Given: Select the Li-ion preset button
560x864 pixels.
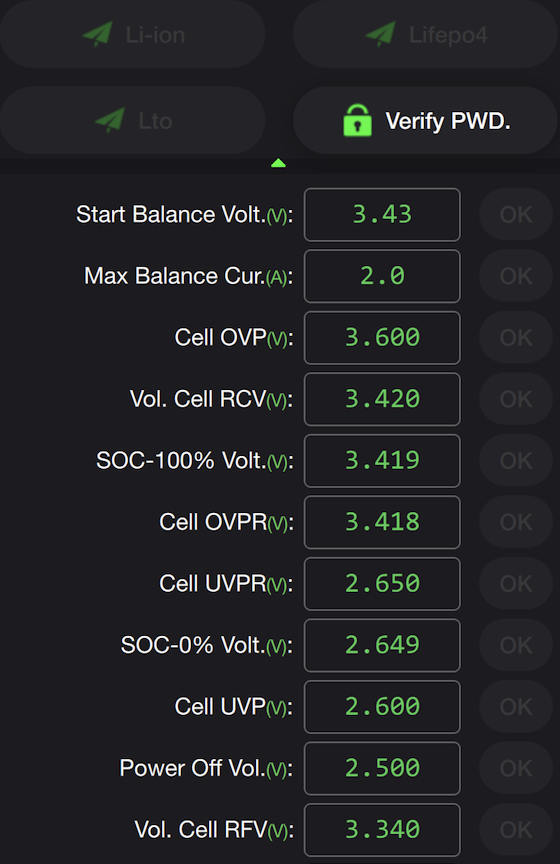Looking at the screenshot, I should [132, 34].
